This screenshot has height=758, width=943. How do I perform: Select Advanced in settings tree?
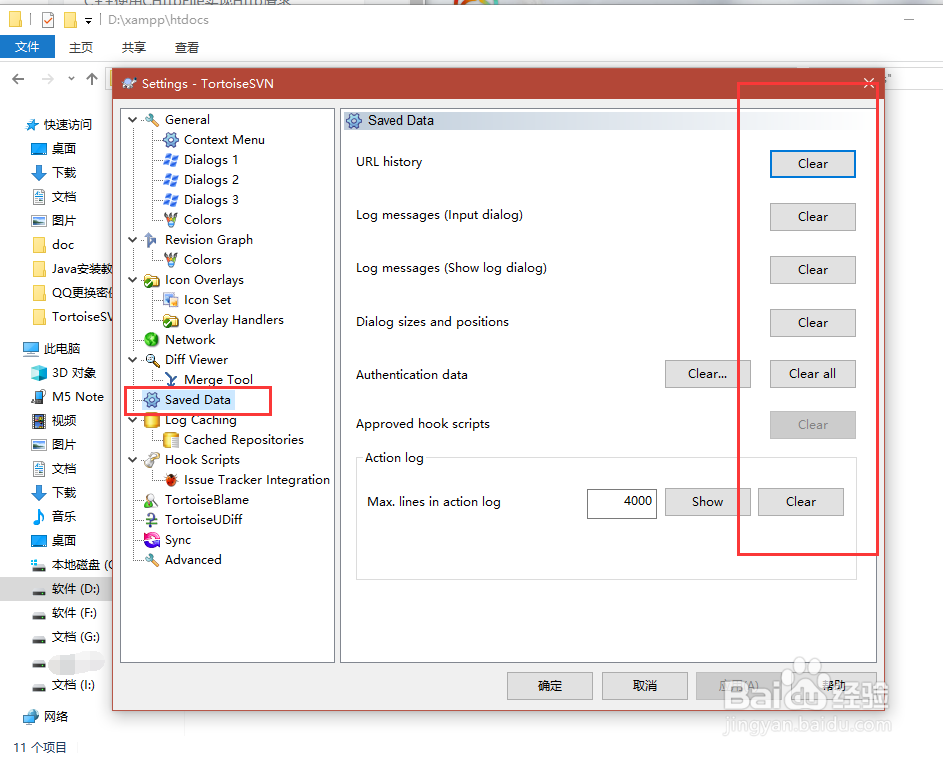pyautogui.click(x=193, y=560)
